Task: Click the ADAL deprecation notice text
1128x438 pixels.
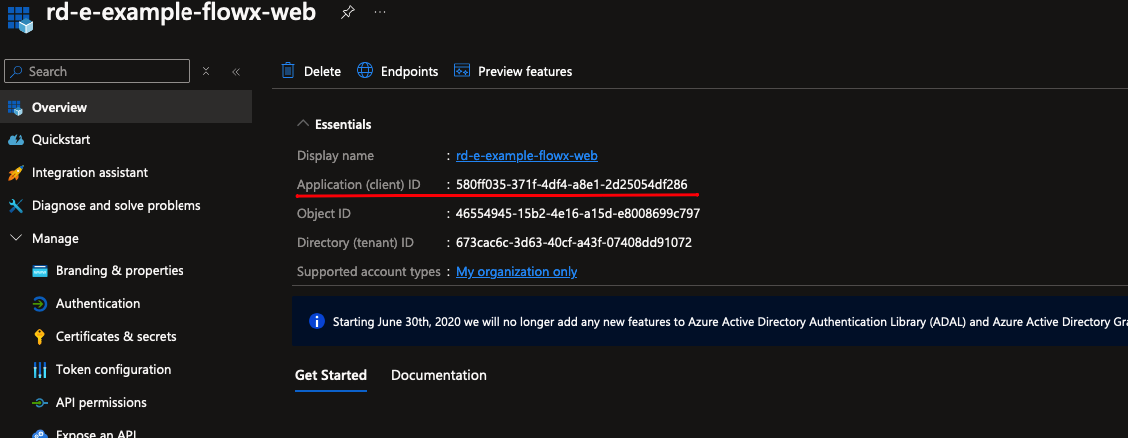Action: click(730, 321)
